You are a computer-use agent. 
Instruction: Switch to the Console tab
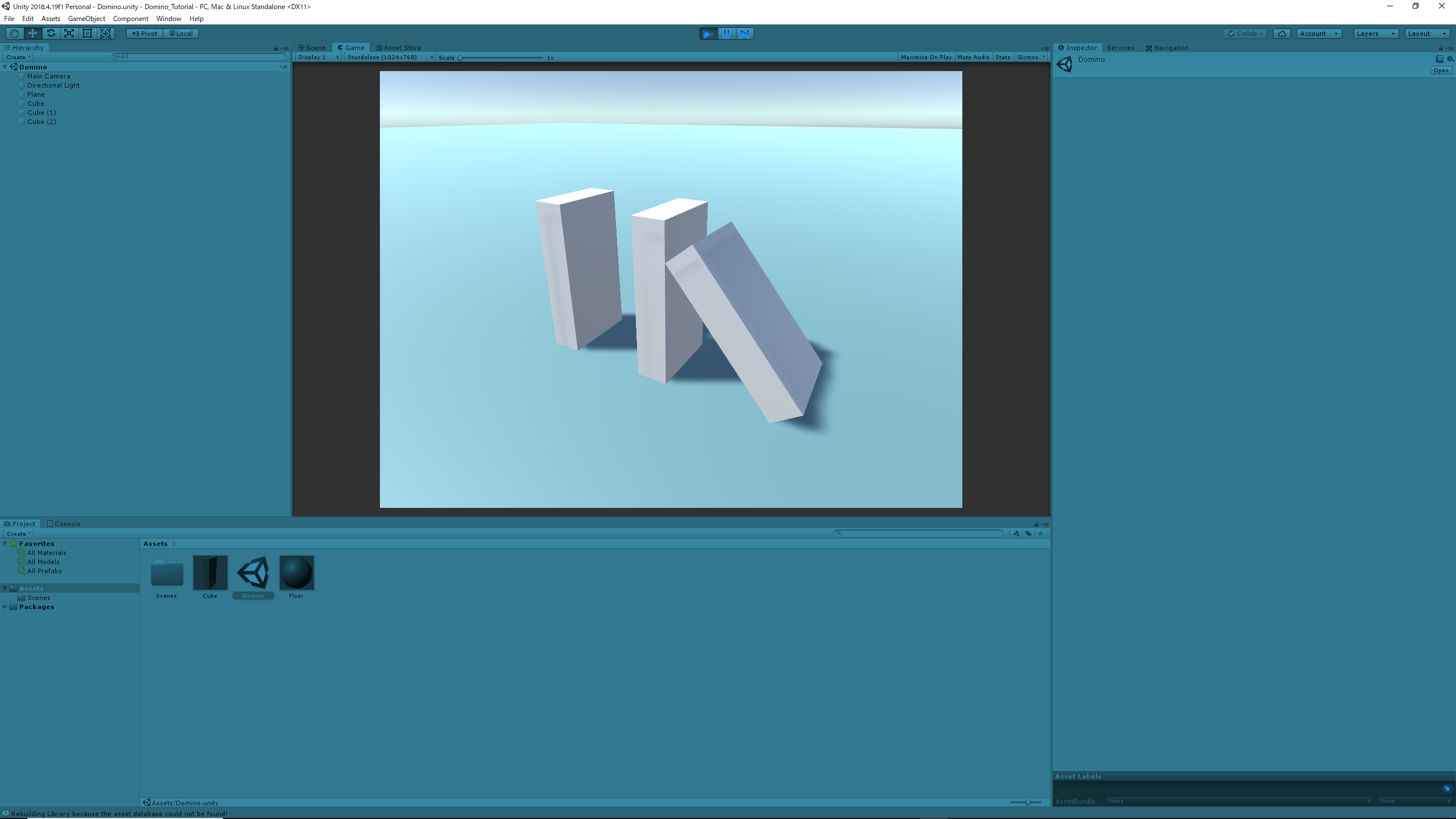64,524
